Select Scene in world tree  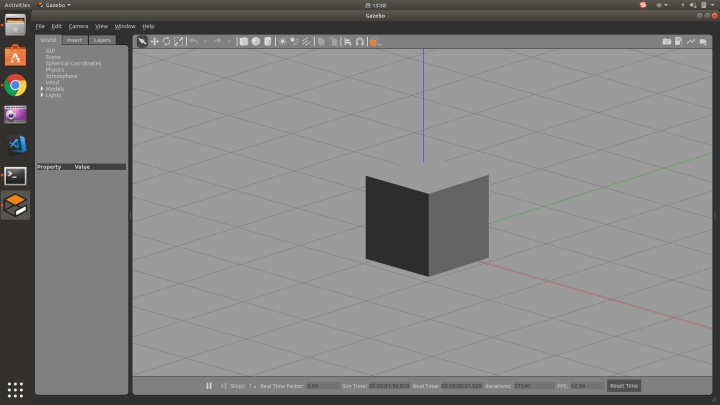coord(53,57)
